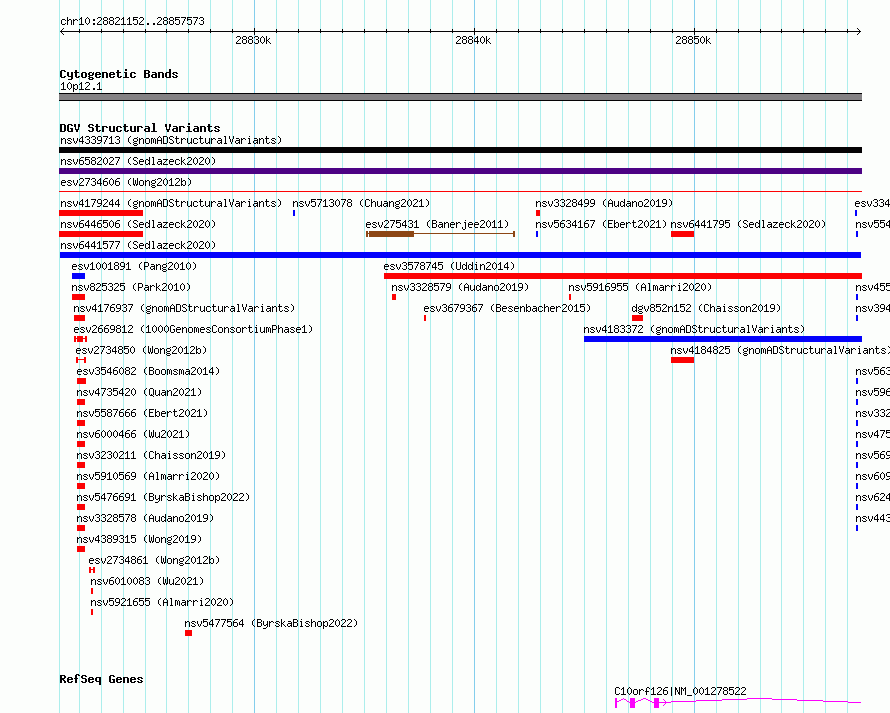Viewport: 890px width, 713px height.
Task: Open nsv6446506 (Sedlazeck2020) variant
Action: 138,224
